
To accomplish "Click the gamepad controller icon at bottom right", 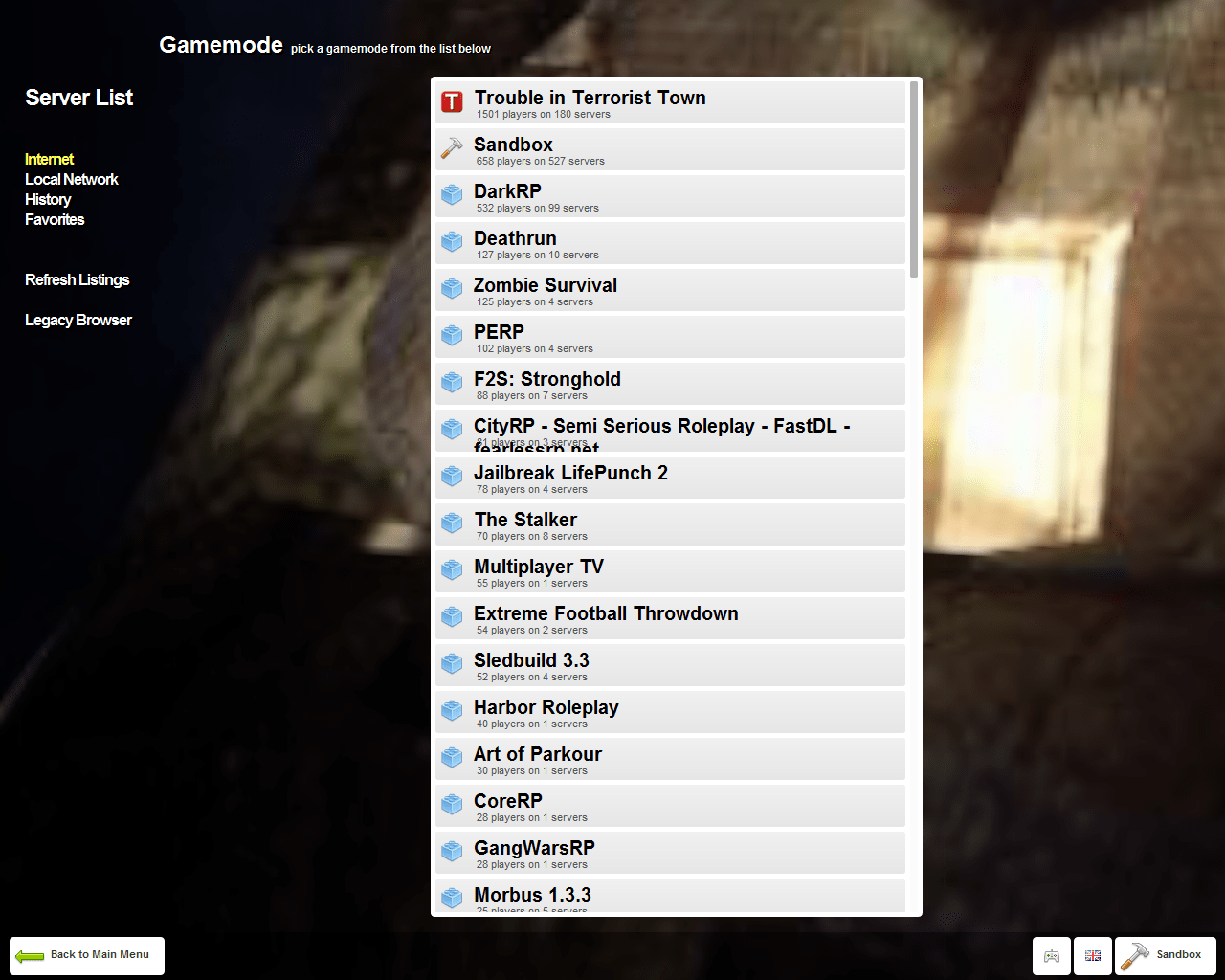I will (x=1051, y=955).
